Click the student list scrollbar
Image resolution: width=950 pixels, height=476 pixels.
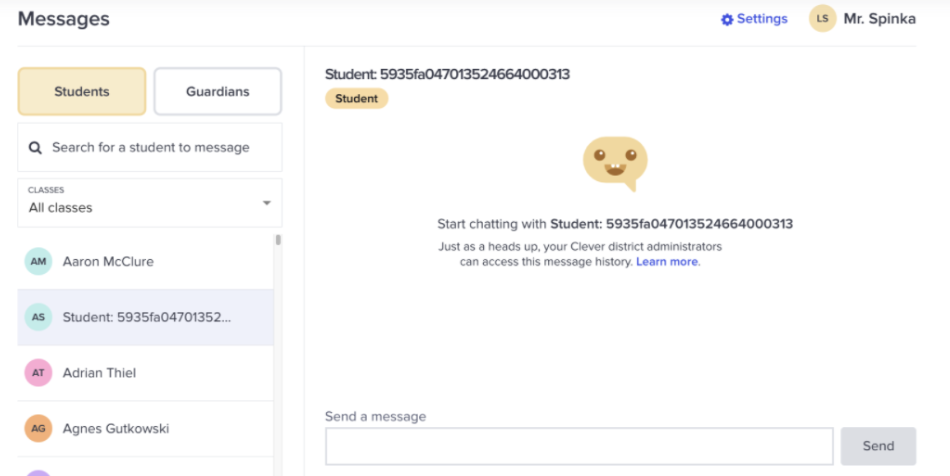tap(278, 241)
